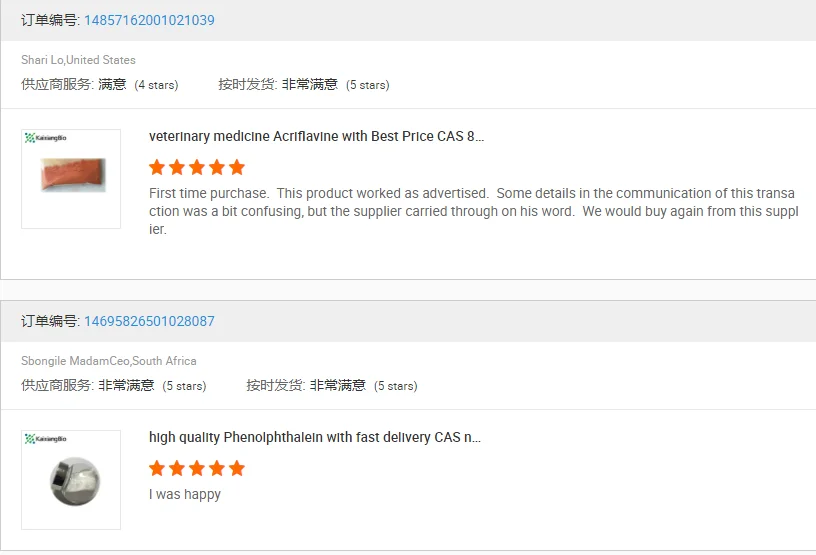Click the "(4 stars)" supplier service rating
Viewport: 816px width, 555px height.
156,85
